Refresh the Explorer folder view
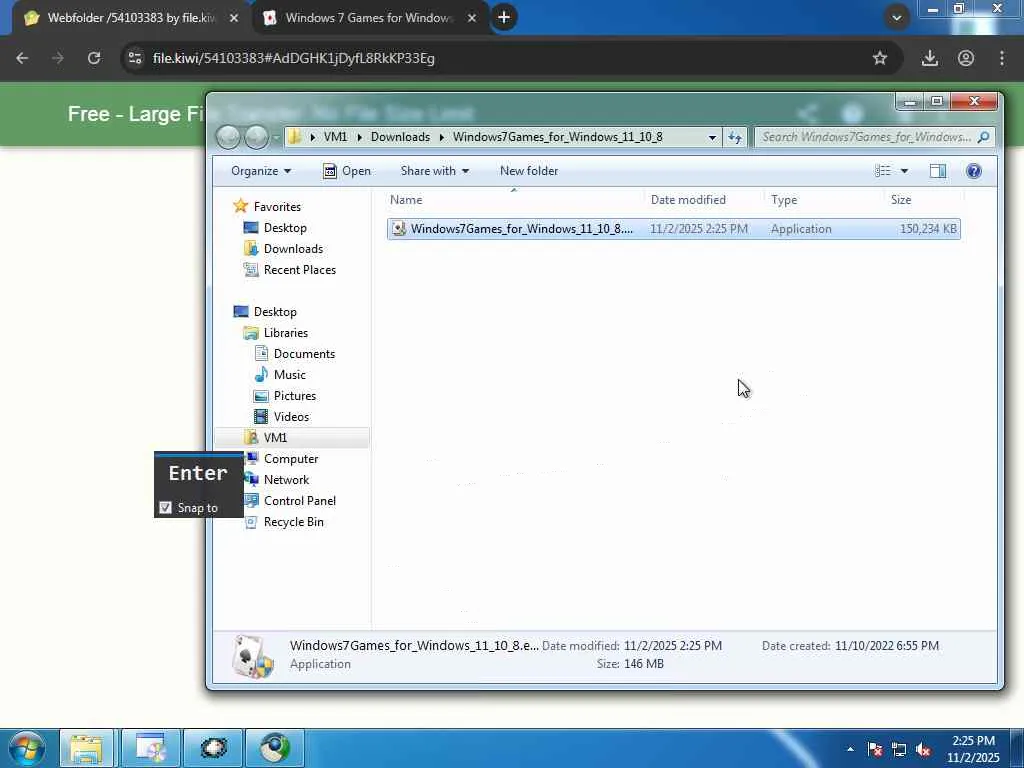Image resolution: width=1024 pixels, height=768 pixels. click(x=735, y=137)
